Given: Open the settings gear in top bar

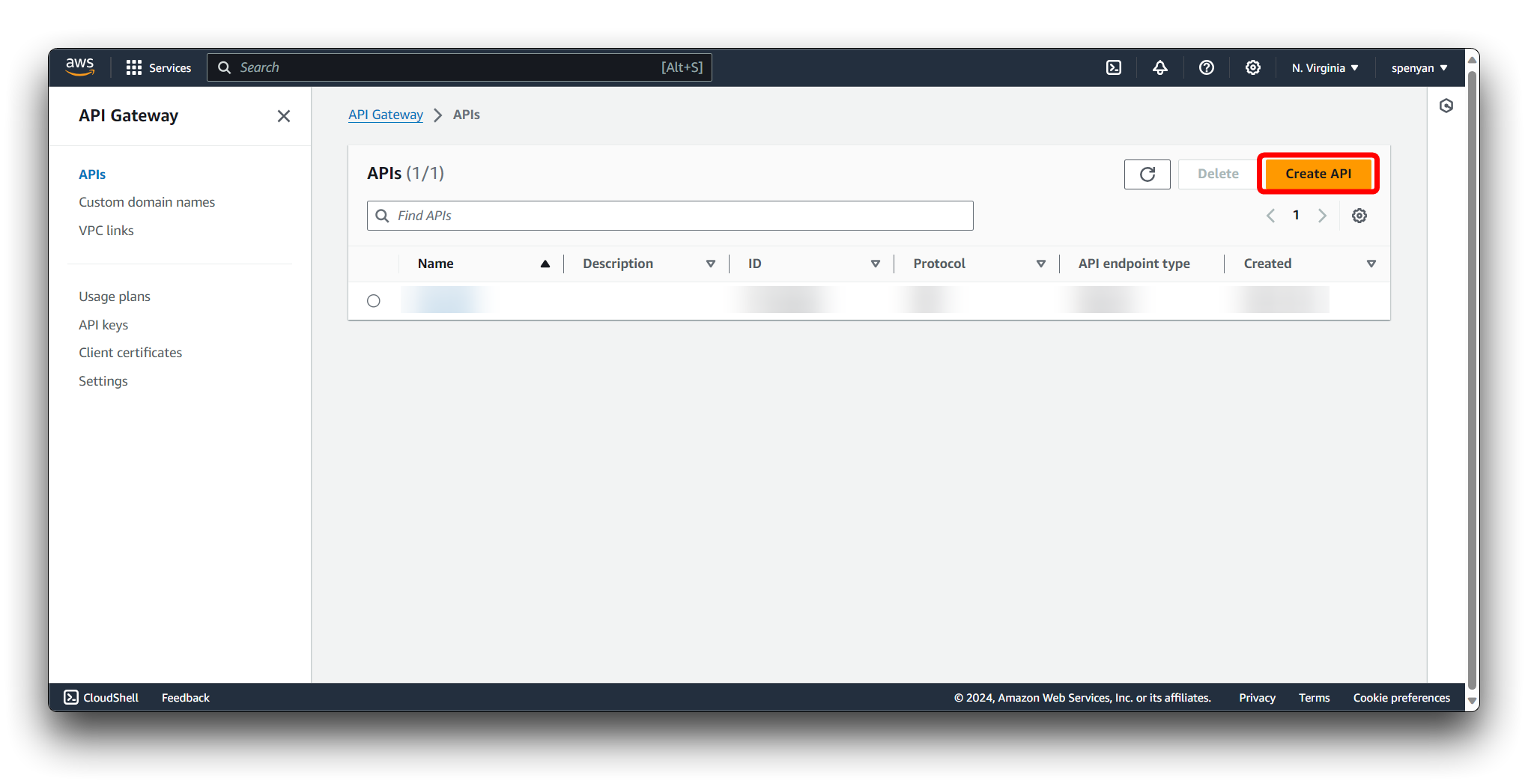Looking at the screenshot, I should coord(1253,67).
